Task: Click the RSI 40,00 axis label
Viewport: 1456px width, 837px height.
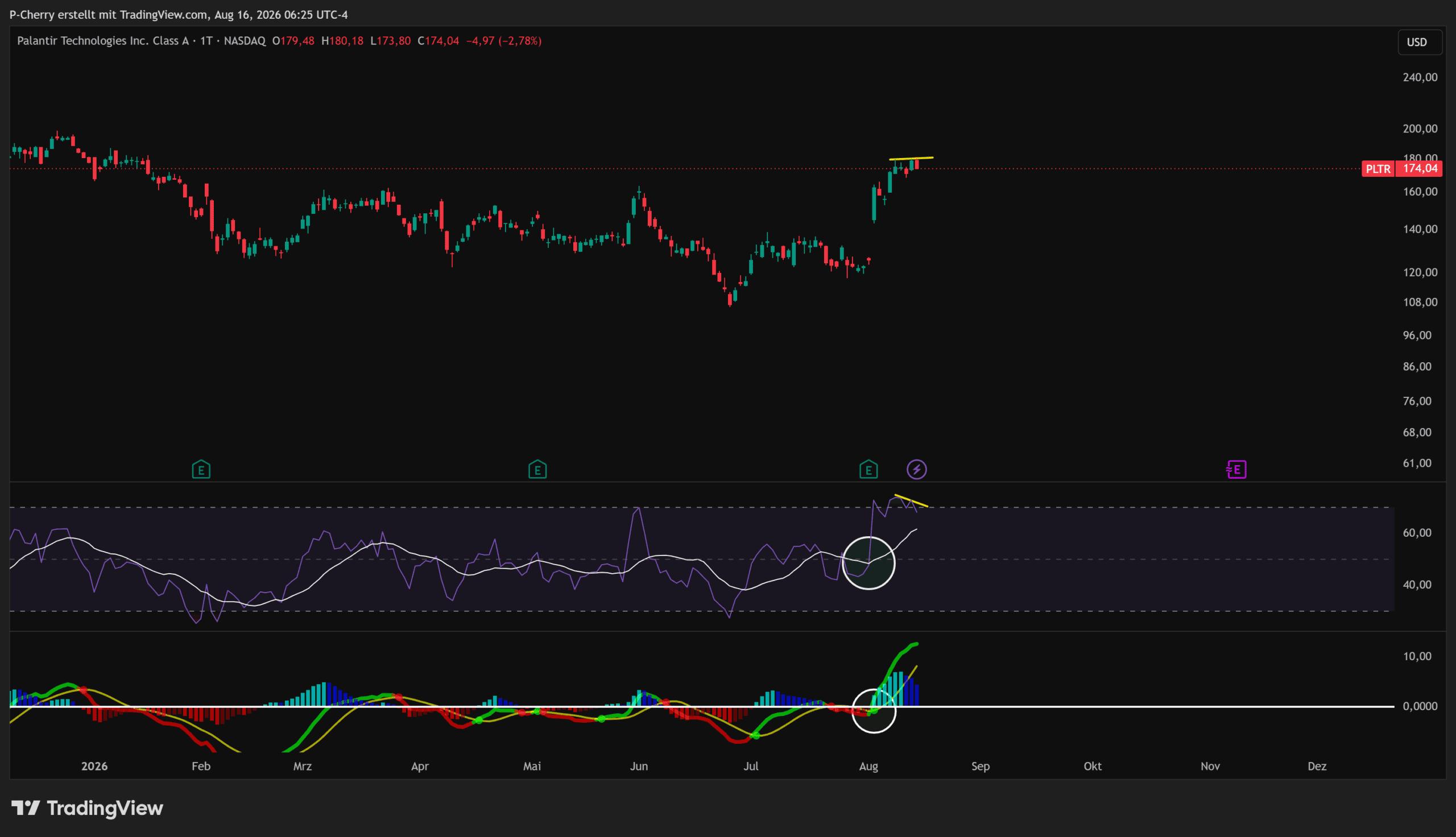Action: click(x=1417, y=585)
